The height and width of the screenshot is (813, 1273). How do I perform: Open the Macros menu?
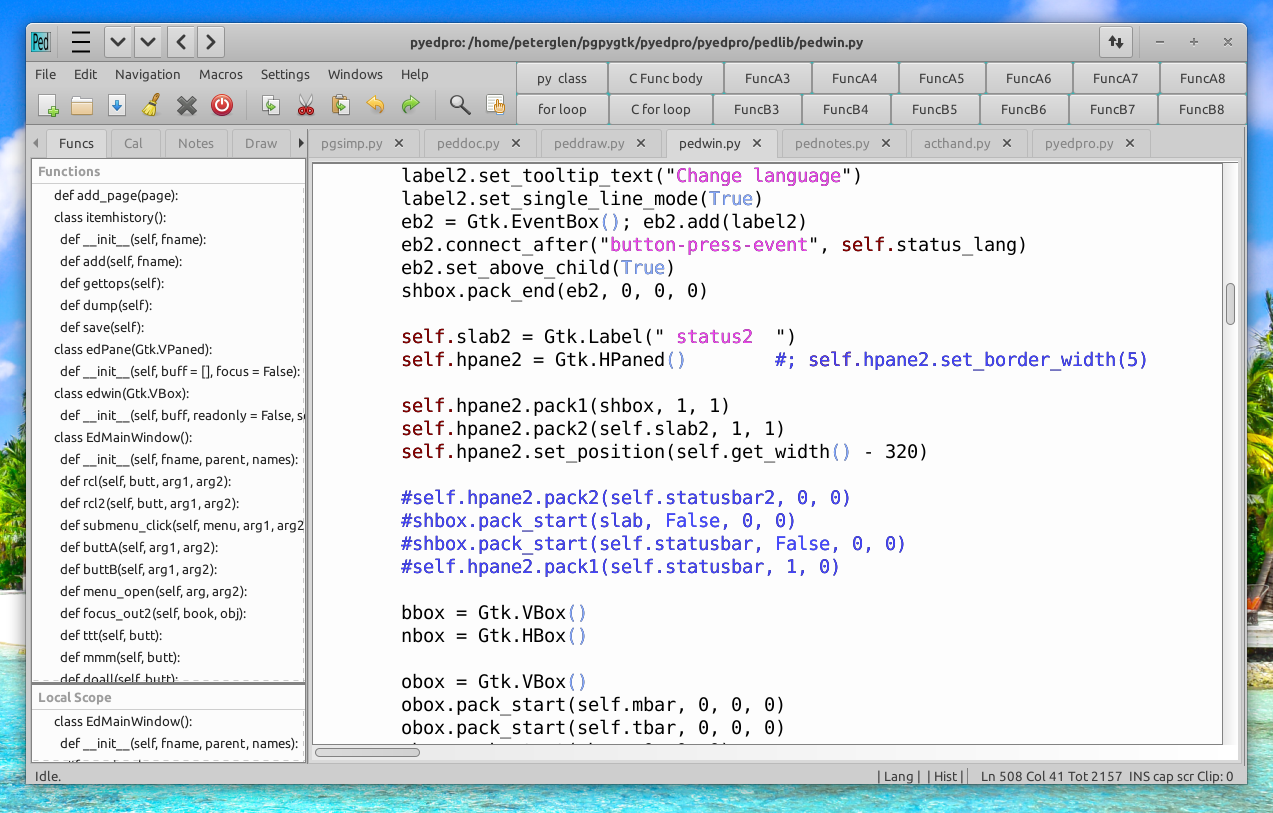pyautogui.click(x=220, y=74)
